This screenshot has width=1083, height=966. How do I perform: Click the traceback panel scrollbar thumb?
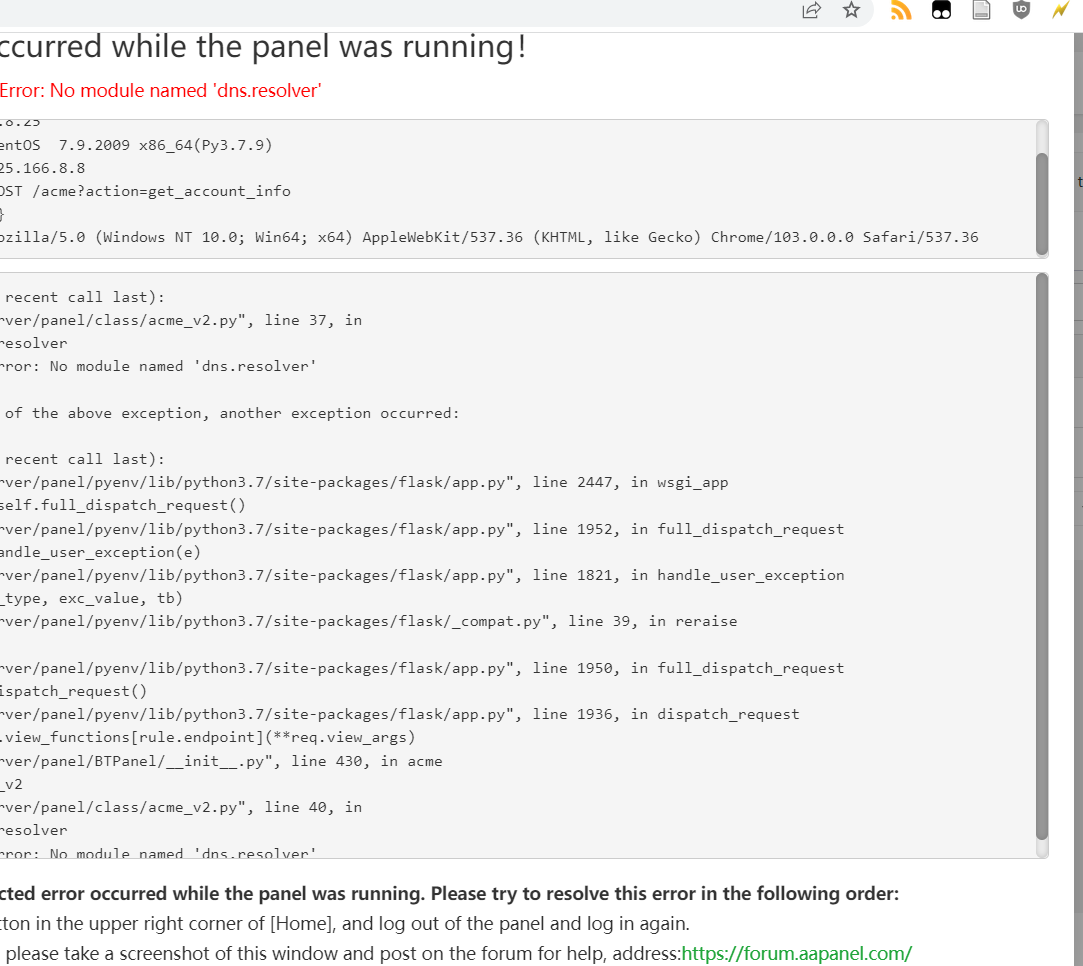(1041, 555)
